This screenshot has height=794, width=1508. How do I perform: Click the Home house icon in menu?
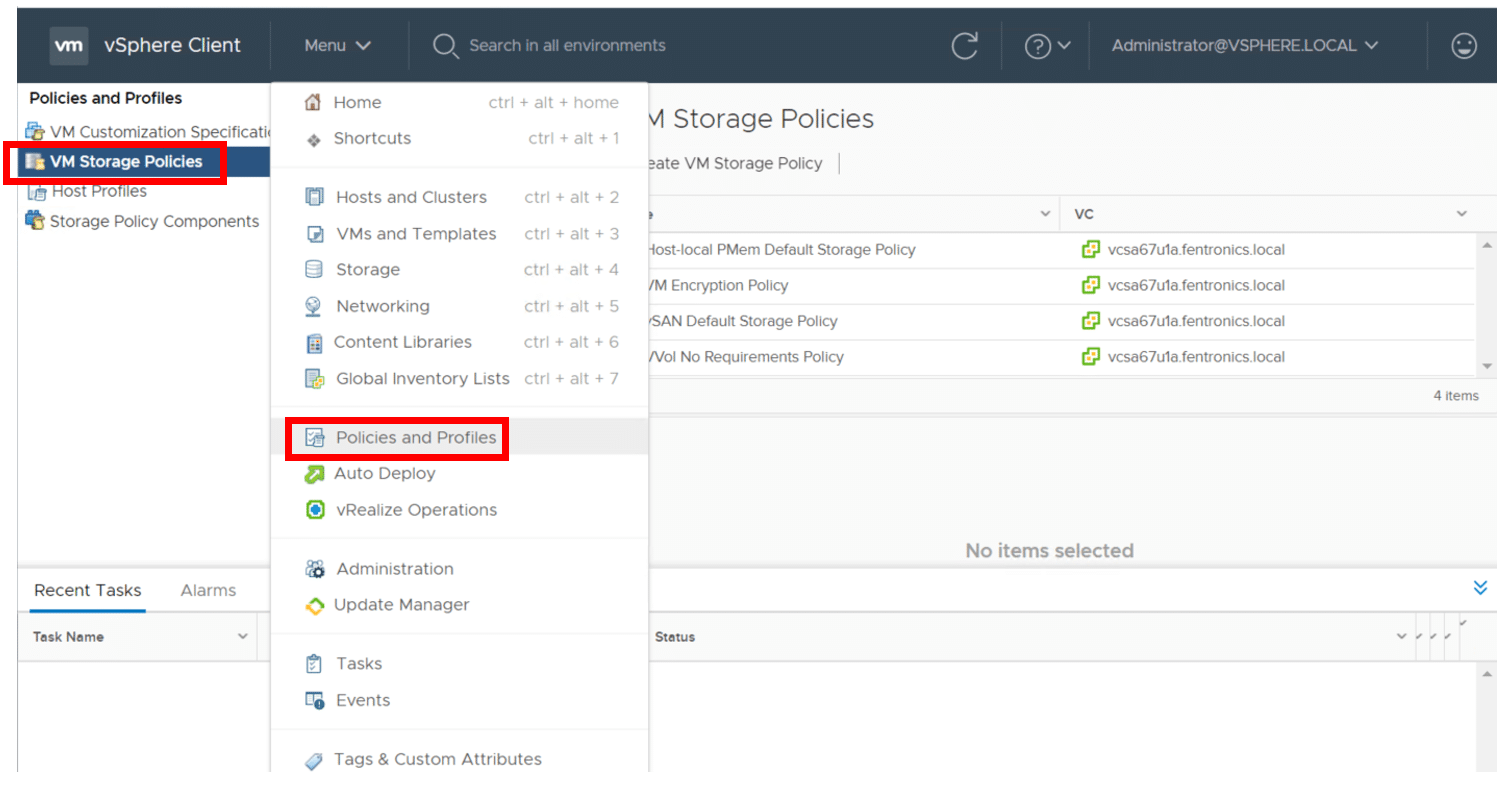click(313, 102)
